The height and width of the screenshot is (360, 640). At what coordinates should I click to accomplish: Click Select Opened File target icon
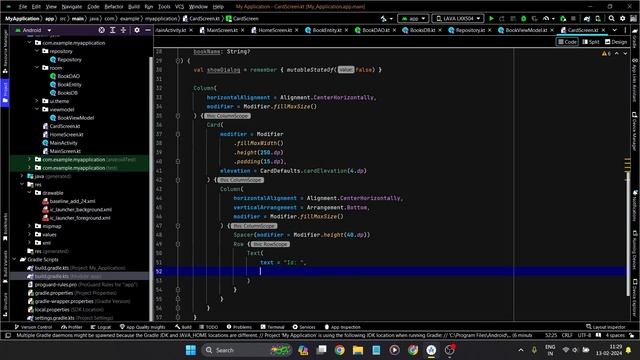click(x=102, y=30)
